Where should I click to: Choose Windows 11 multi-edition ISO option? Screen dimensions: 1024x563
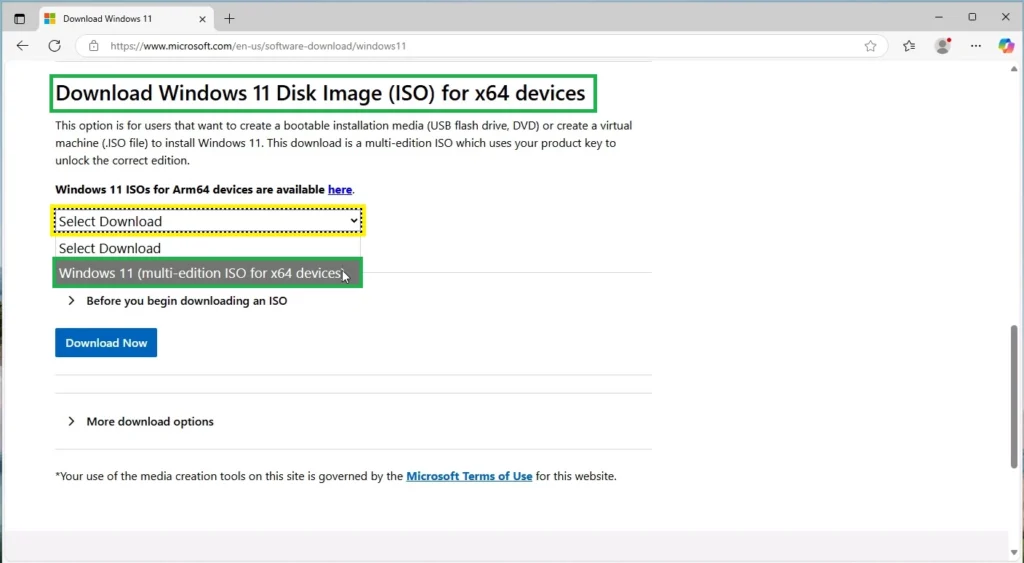point(208,273)
